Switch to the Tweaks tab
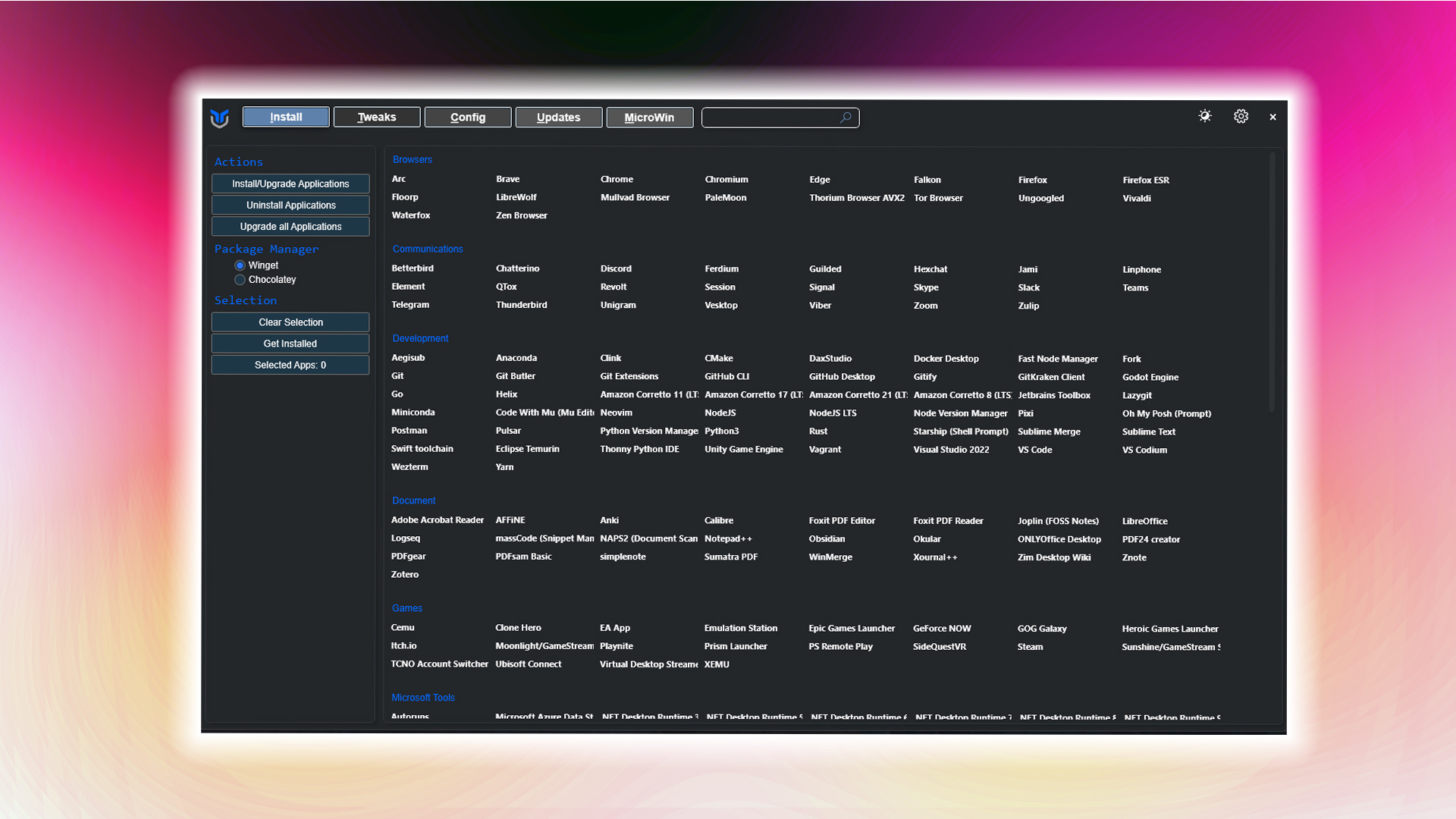This screenshot has width=1456, height=819. [x=377, y=118]
